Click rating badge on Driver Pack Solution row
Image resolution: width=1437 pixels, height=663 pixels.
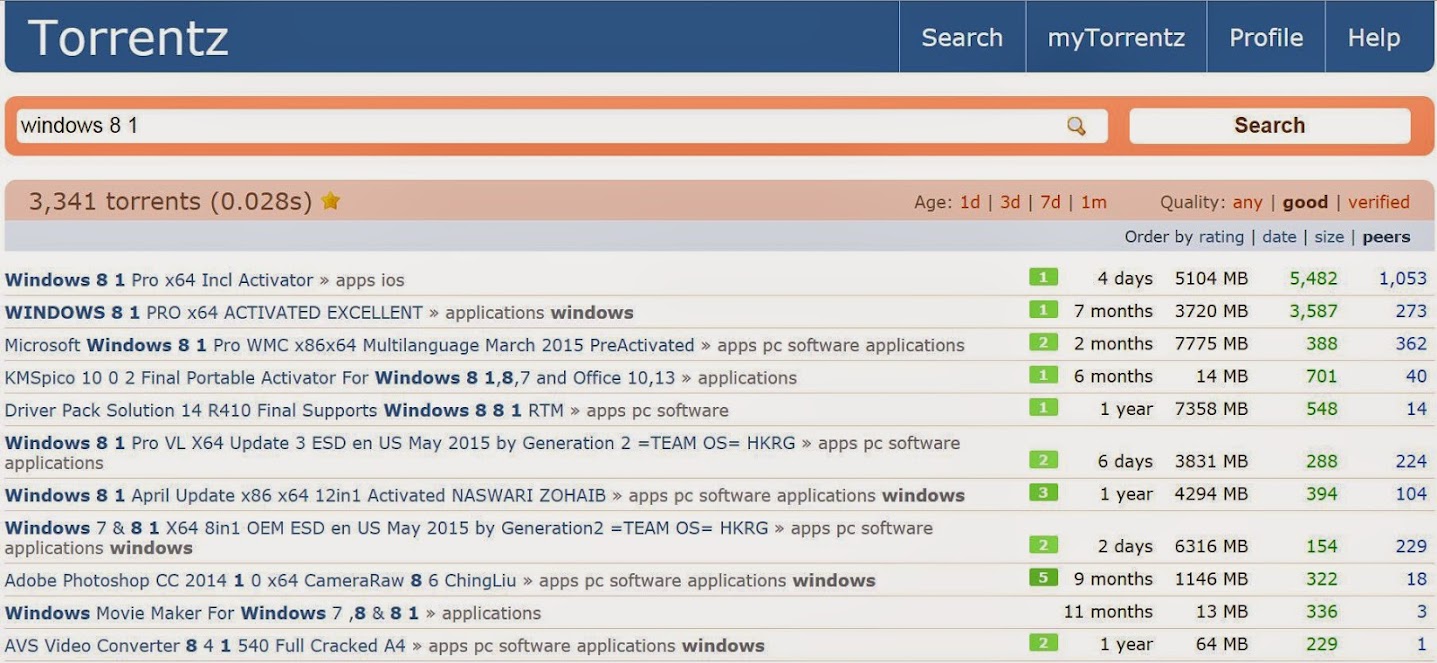point(1043,408)
